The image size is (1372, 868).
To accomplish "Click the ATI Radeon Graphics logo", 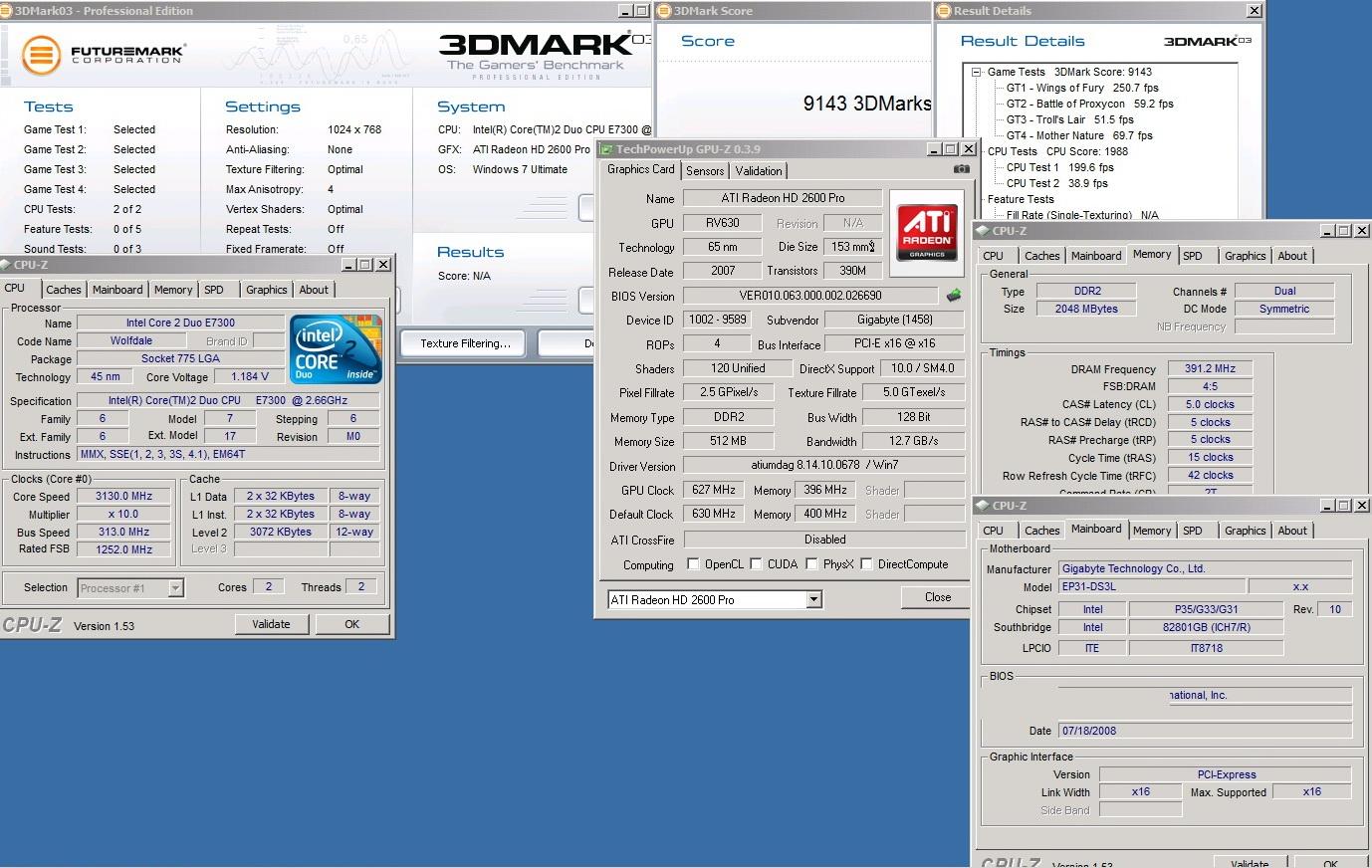I will [927, 233].
